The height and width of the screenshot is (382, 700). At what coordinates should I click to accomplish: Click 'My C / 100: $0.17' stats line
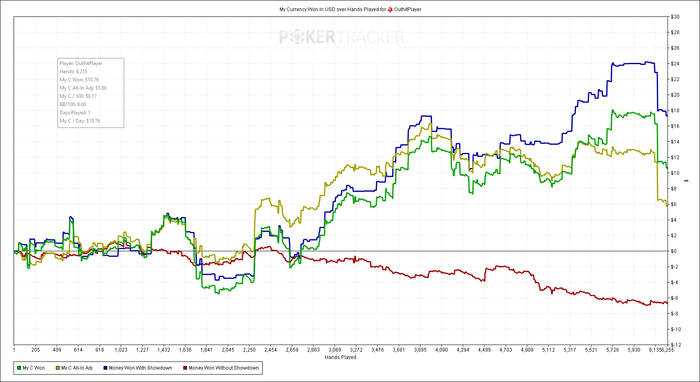[78, 96]
